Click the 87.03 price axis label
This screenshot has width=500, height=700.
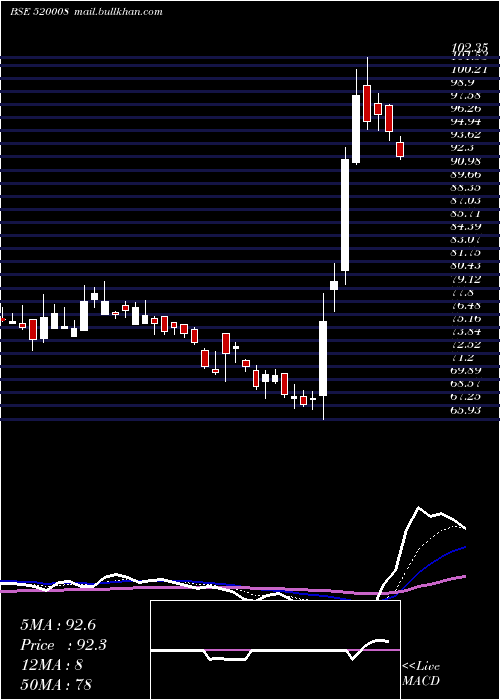[468, 200]
